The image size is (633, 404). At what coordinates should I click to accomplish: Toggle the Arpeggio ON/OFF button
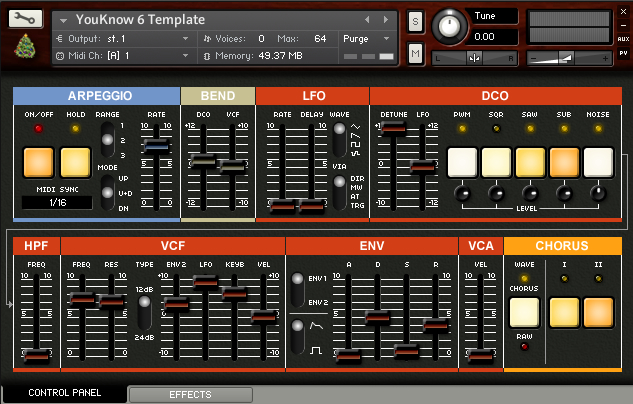click(x=39, y=161)
